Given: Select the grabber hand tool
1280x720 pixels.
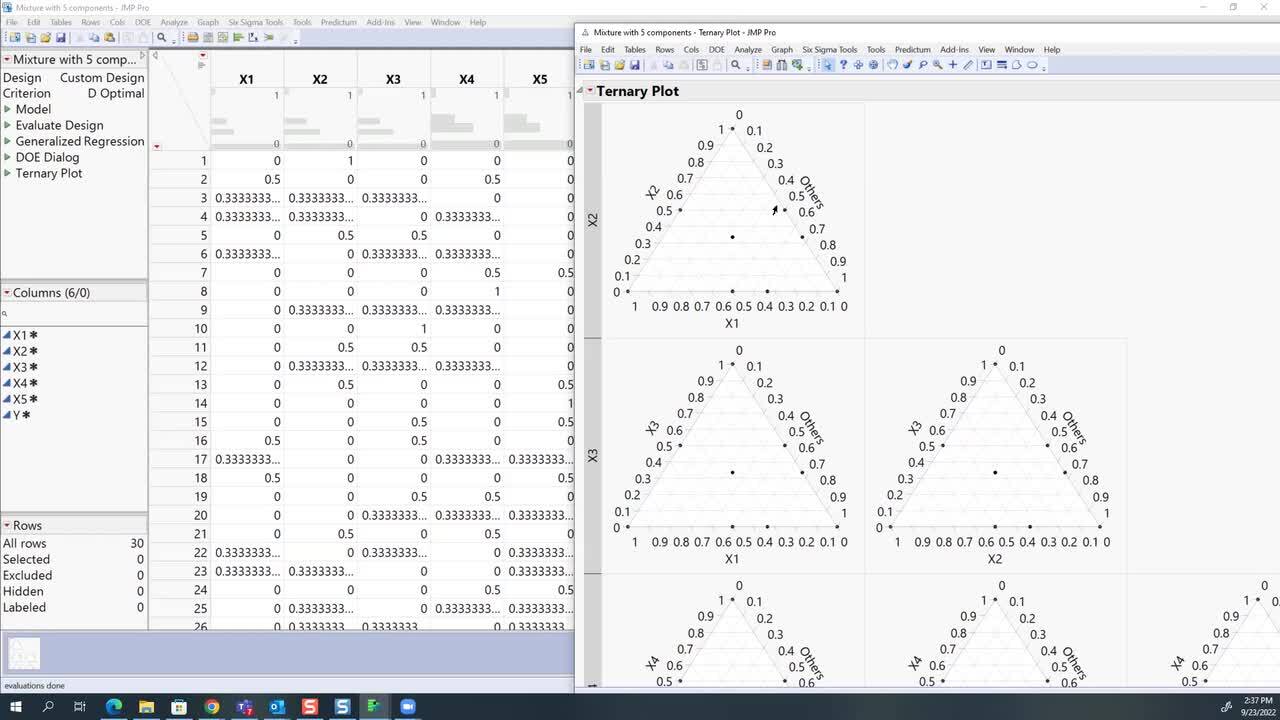Looking at the screenshot, I should tap(892, 65).
